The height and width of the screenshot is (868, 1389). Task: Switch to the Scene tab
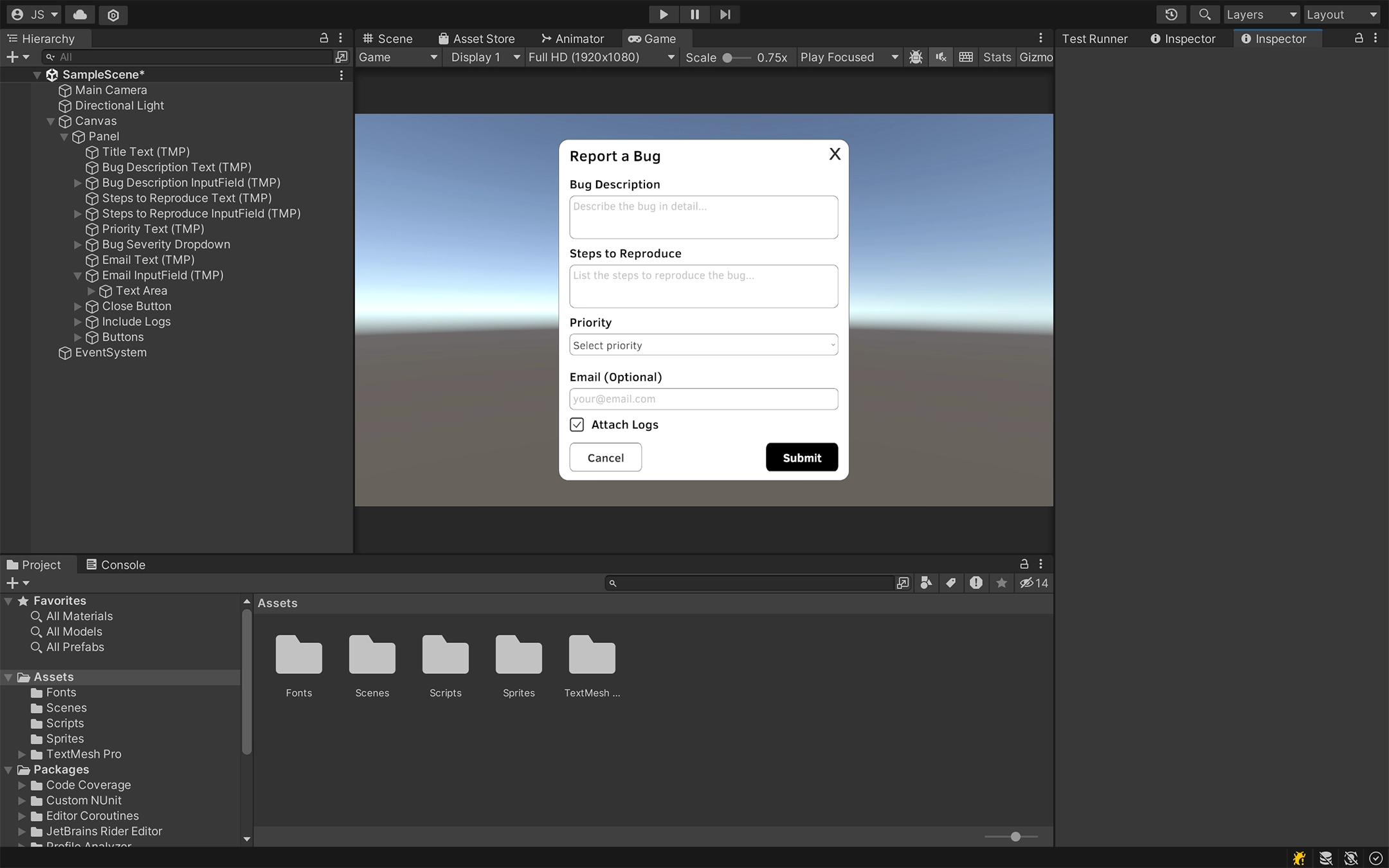[387, 39]
